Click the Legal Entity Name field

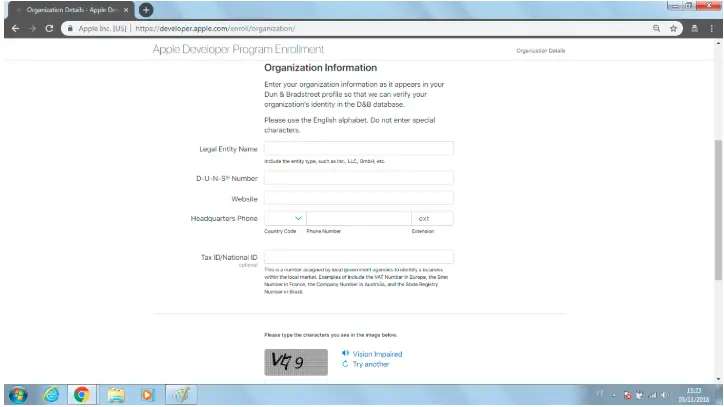click(359, 148)
